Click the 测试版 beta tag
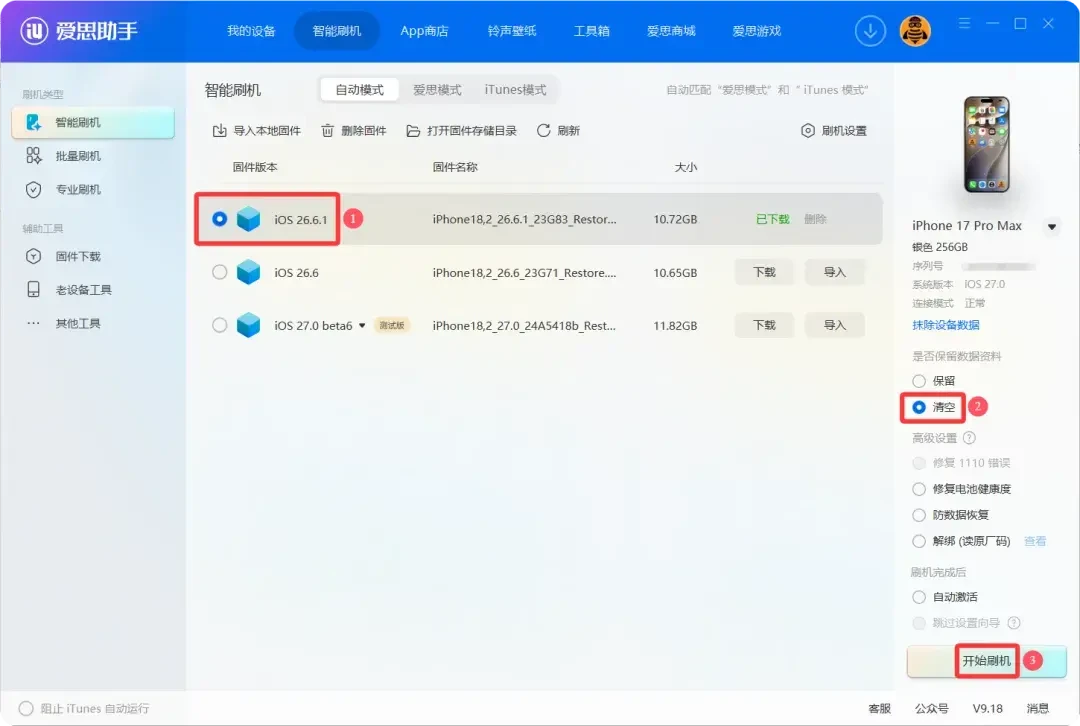 click(x=392, y=325)
